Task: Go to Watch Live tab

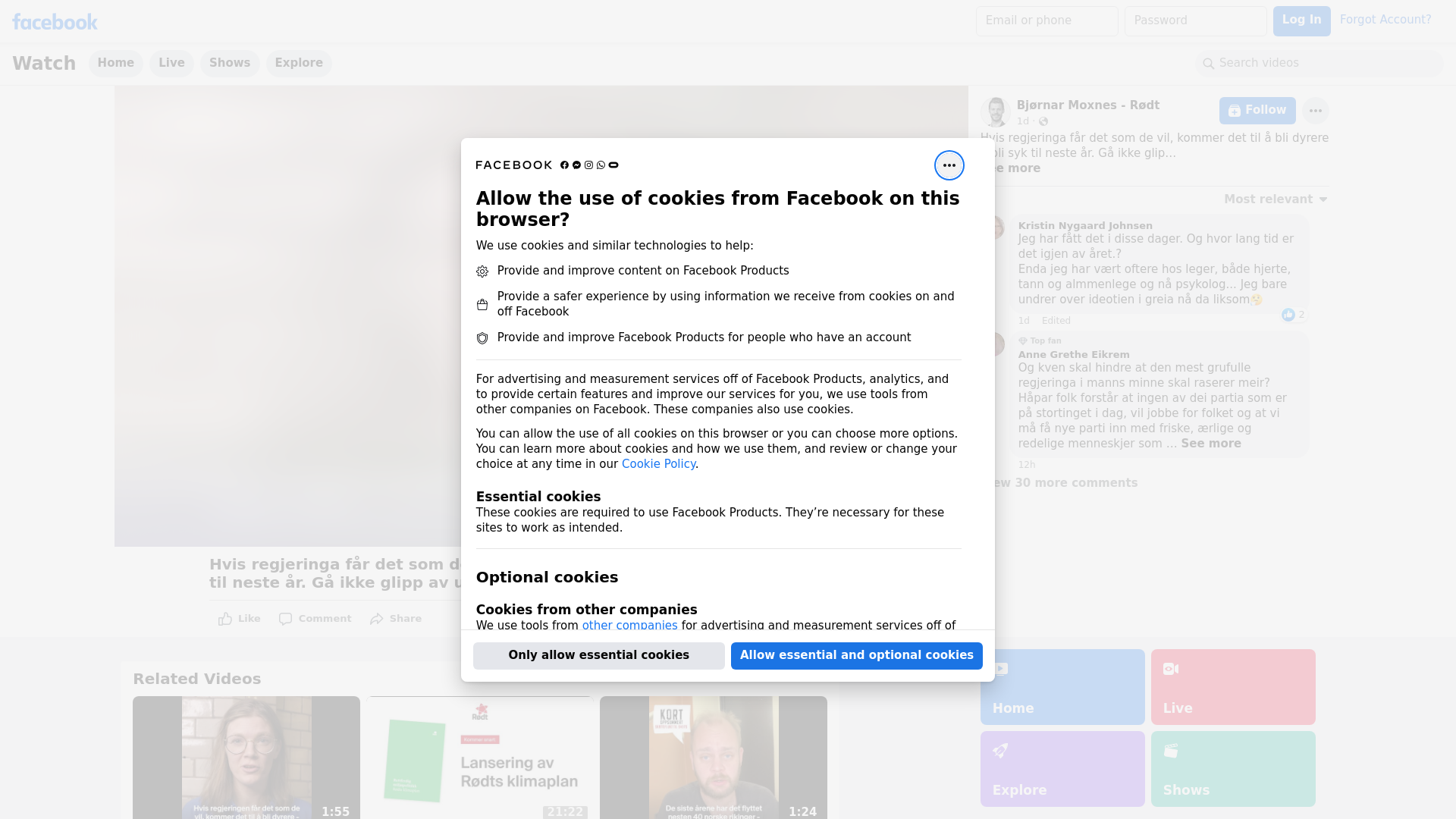Action: click(171, 63)
